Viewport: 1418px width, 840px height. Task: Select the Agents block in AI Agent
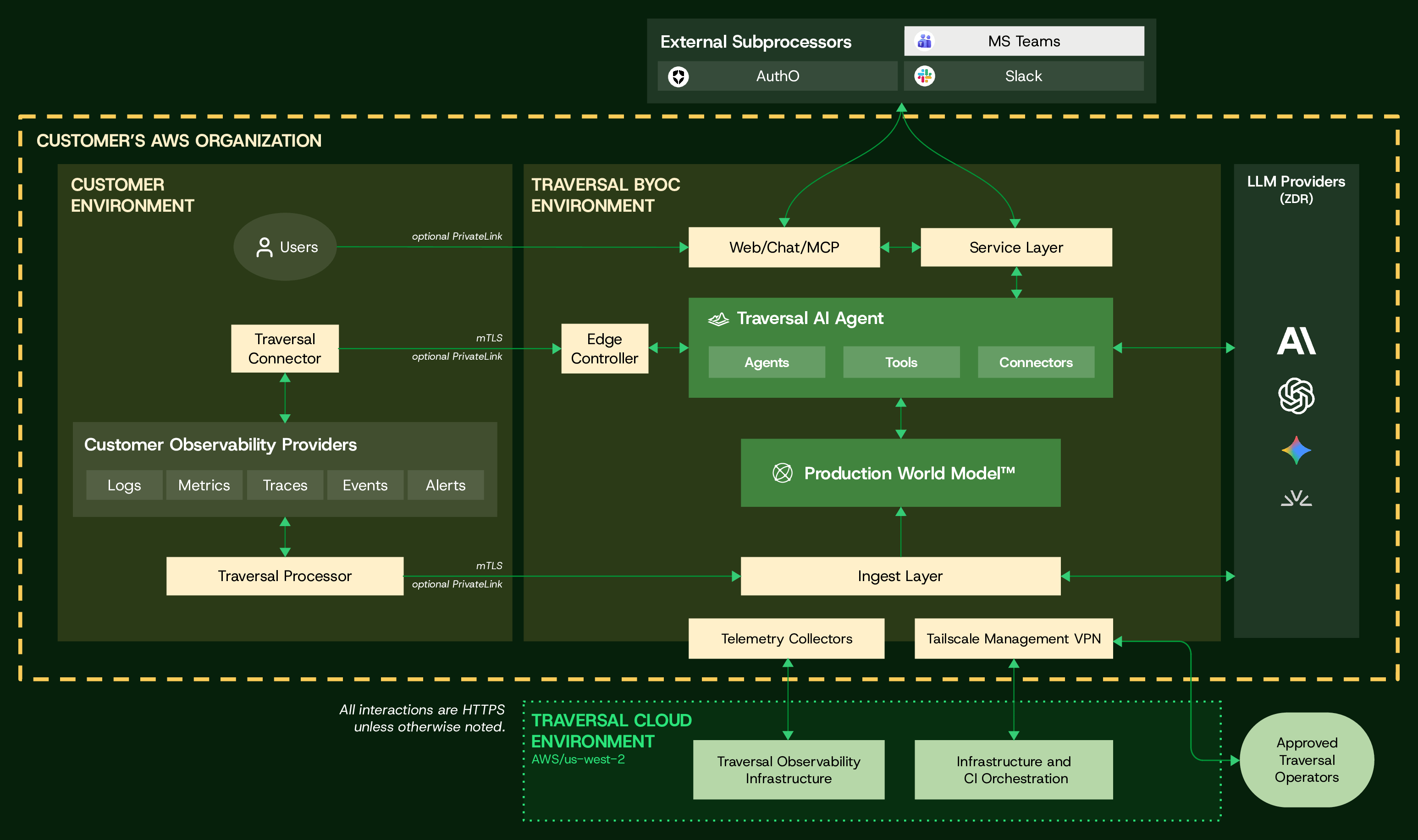coord(766,362)
